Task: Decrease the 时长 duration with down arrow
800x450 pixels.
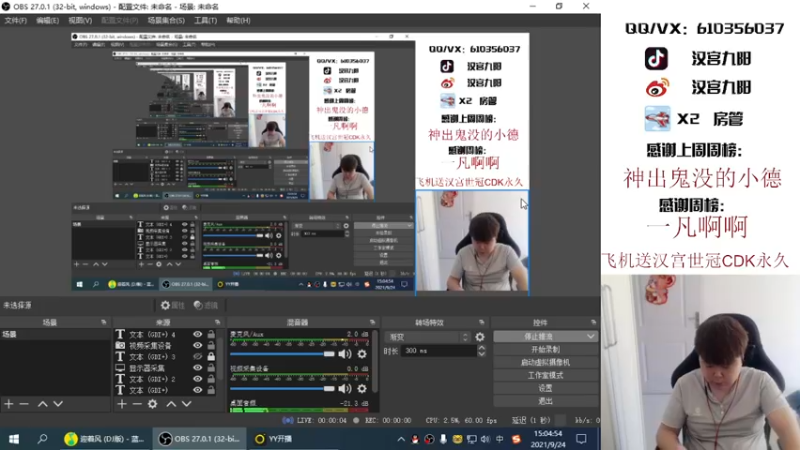Action: coord(481,354)
